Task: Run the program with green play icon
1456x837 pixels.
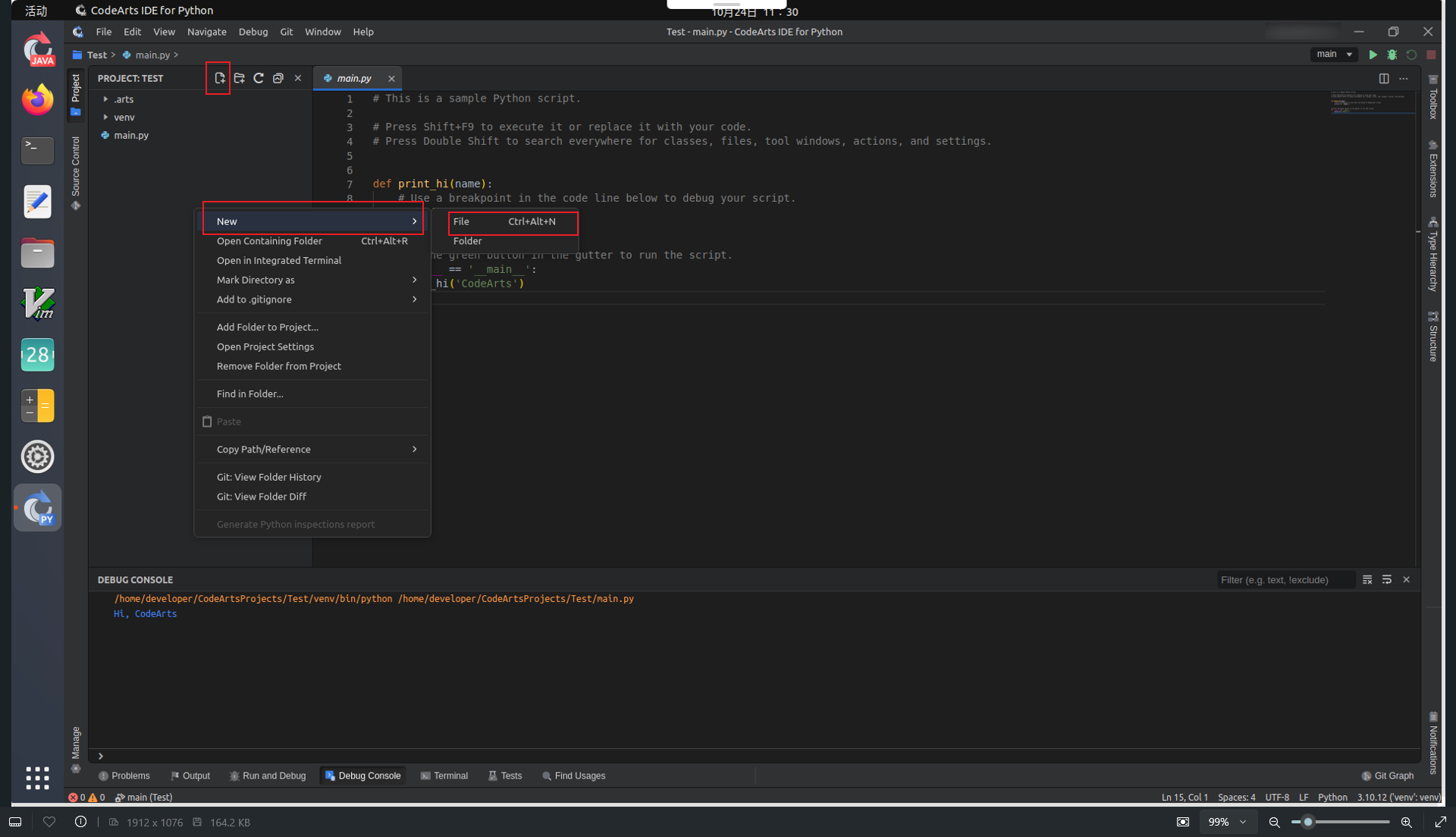Action: tap(1373, 55)
